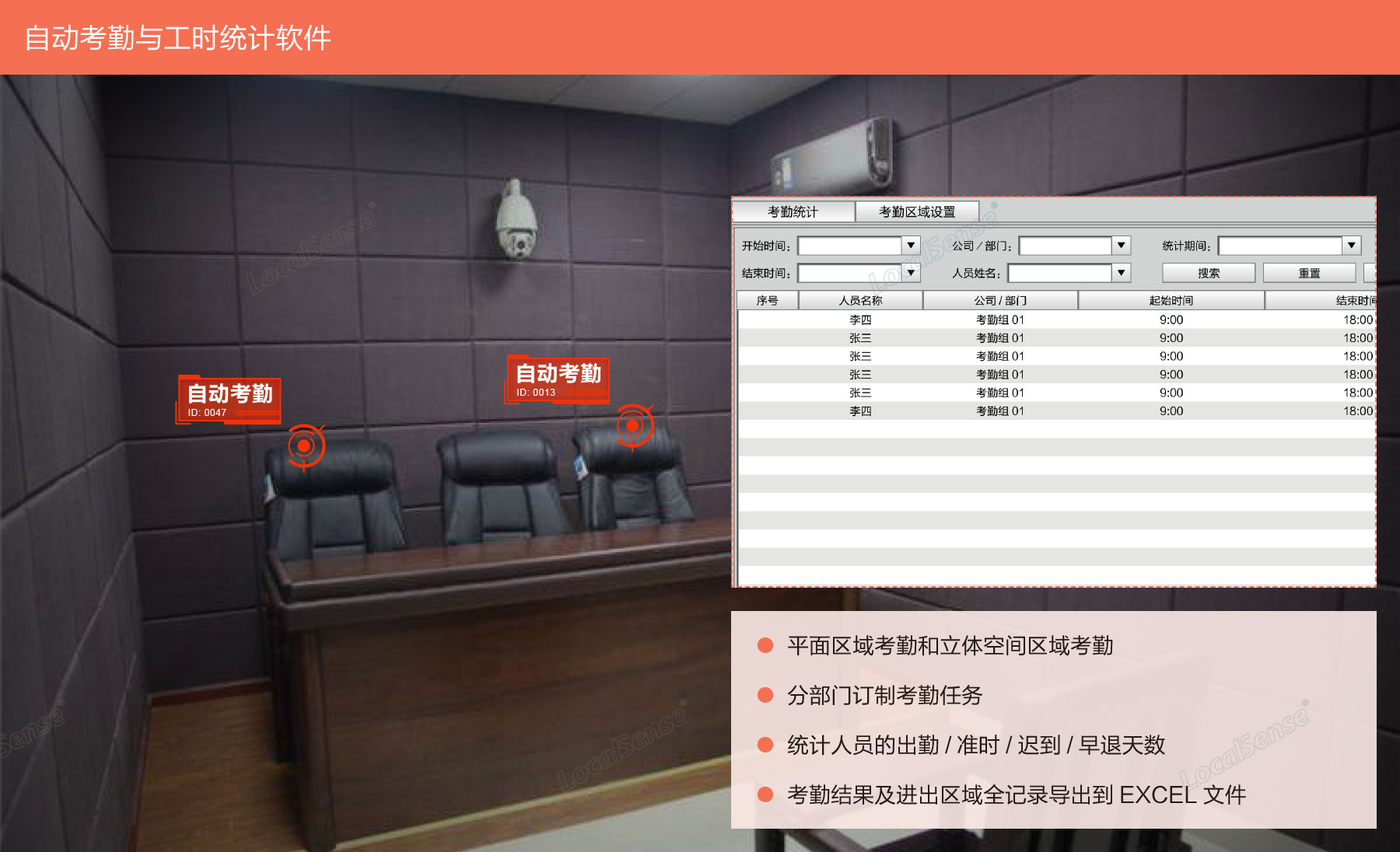The height and width of the screenshot is (852, 1400).
Task: Click the 起始时间 column header
Action: click(x=1171, y=301)
